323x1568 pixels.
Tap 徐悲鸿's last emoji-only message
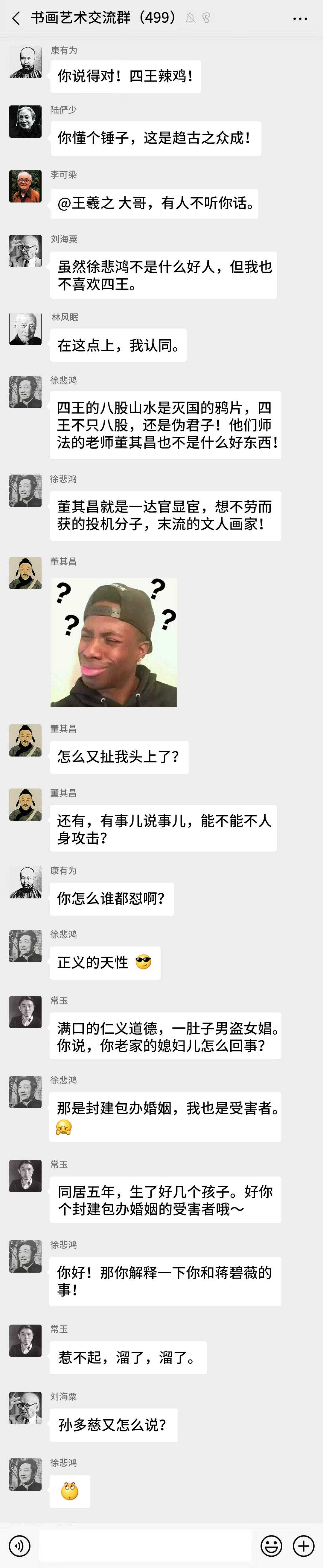point(70,1491)
